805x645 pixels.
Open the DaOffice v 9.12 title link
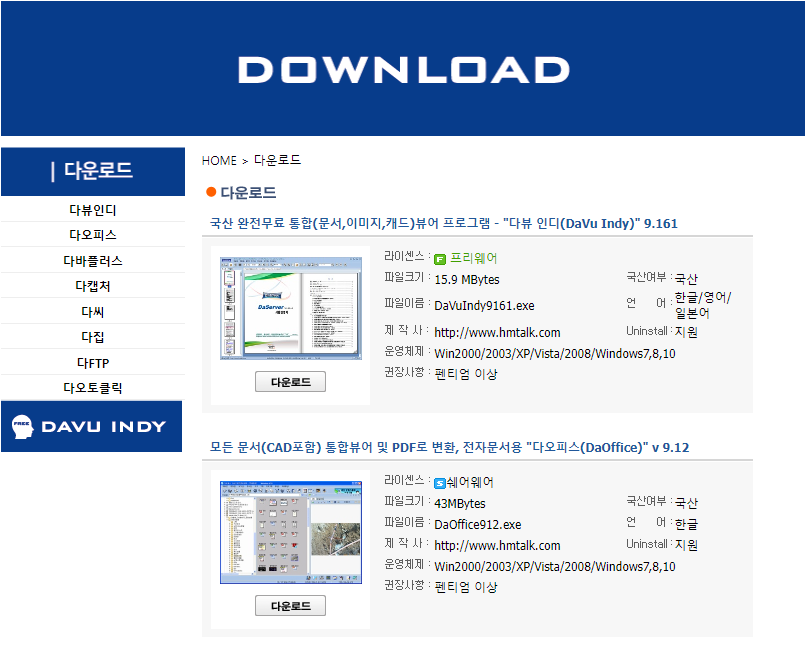pyautogui.click(x=449, y=447)
